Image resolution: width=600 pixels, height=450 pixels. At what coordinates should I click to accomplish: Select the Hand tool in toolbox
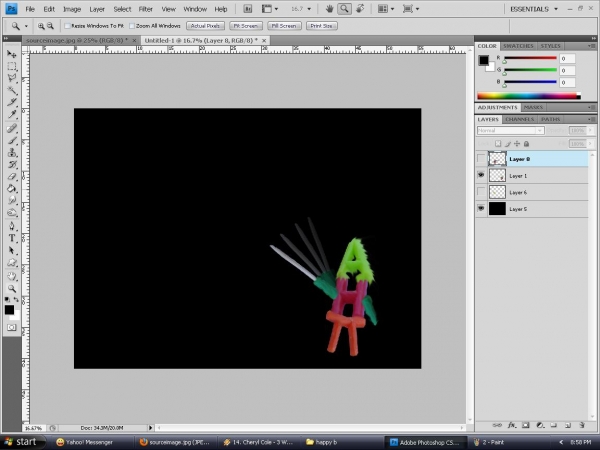click(12, 276)
